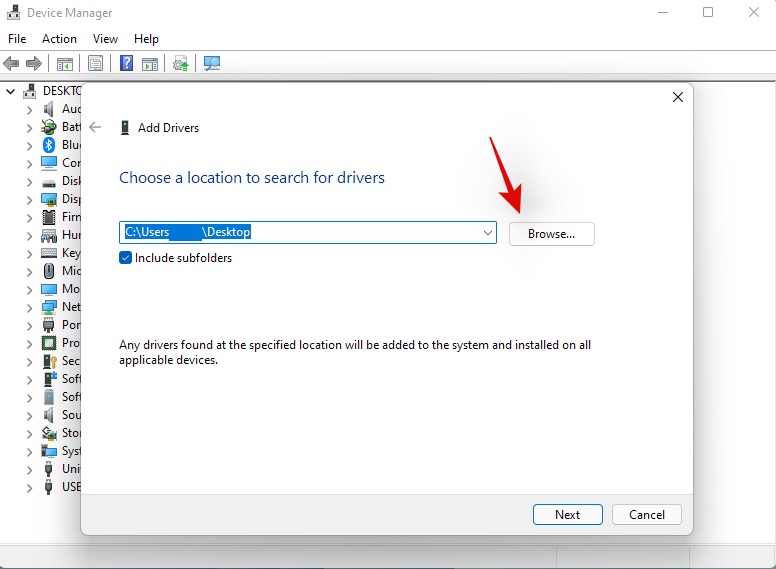Expand the Processors tree node
This screenshot has width=776, height=569.
(x=29, y=344)
